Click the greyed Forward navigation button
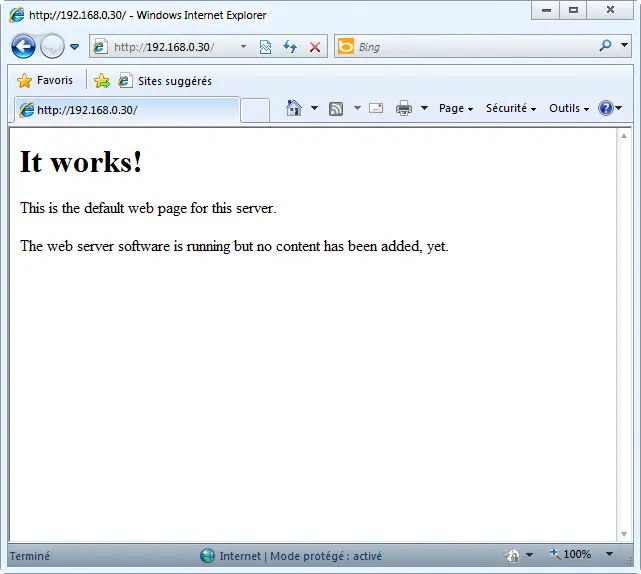641x574 pixels. click(x=52, y=47)
